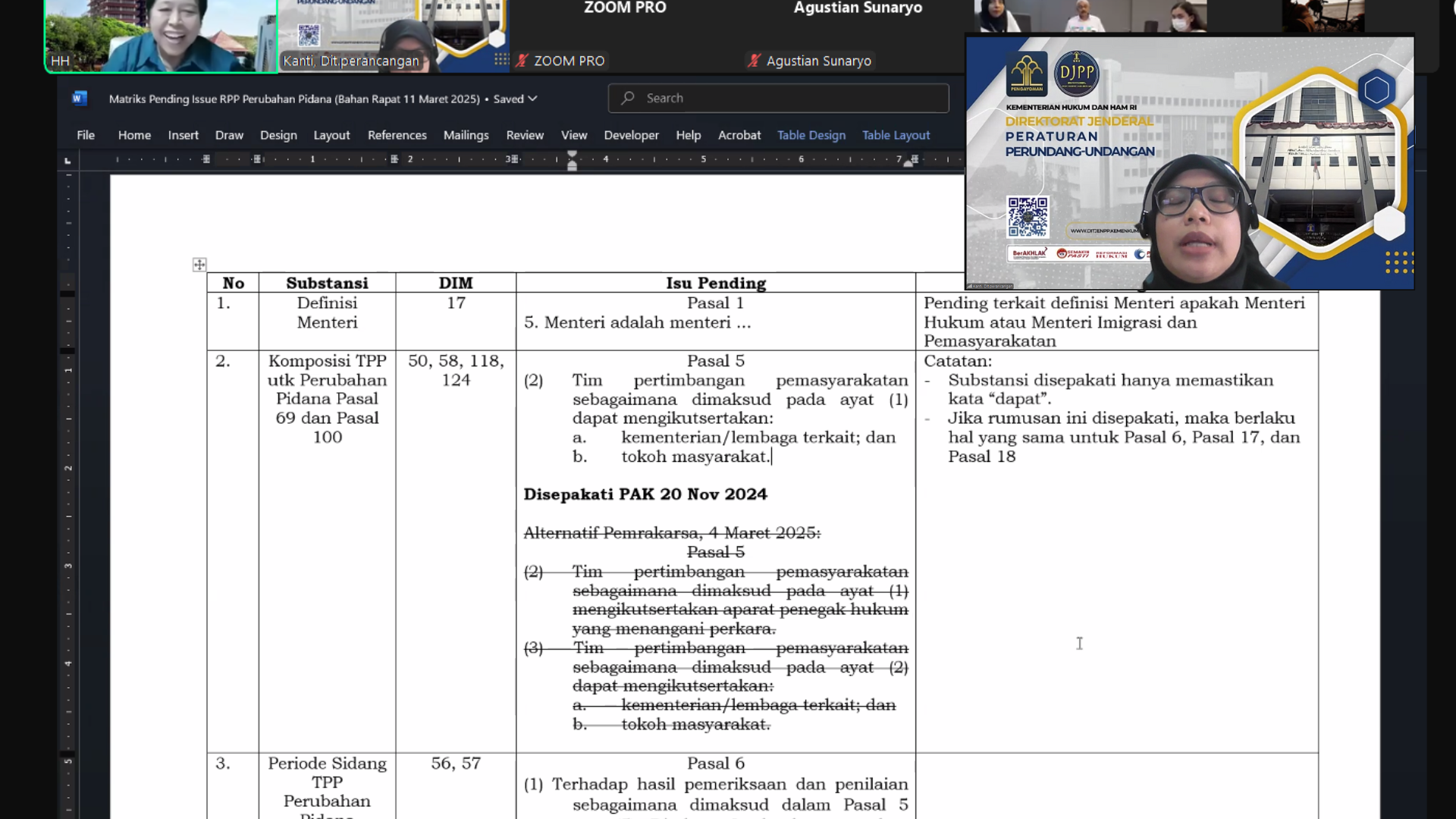1456x819 pixels.
Task: Open the Insert tab
Action: [184, 135]
